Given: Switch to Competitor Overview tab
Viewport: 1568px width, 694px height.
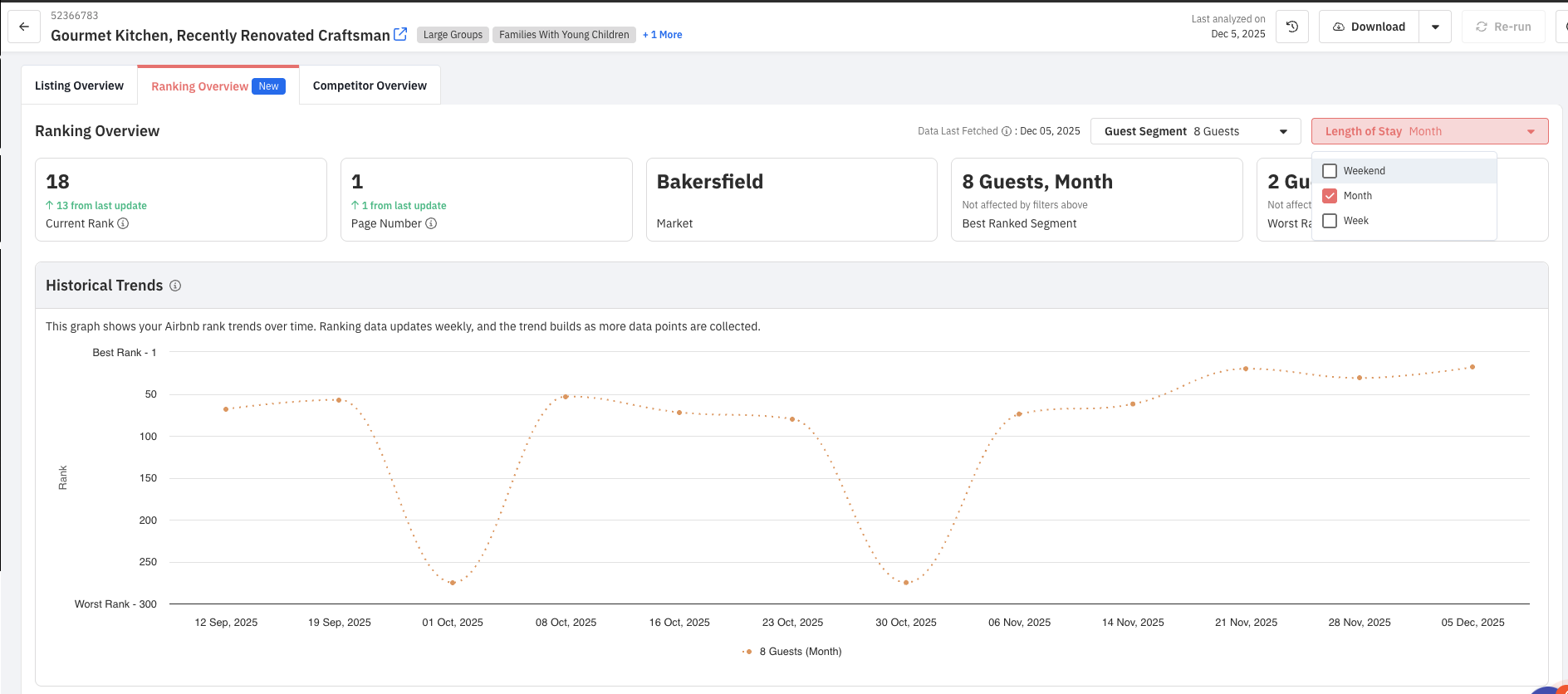Looking at the screenshot, I should 370,86.
